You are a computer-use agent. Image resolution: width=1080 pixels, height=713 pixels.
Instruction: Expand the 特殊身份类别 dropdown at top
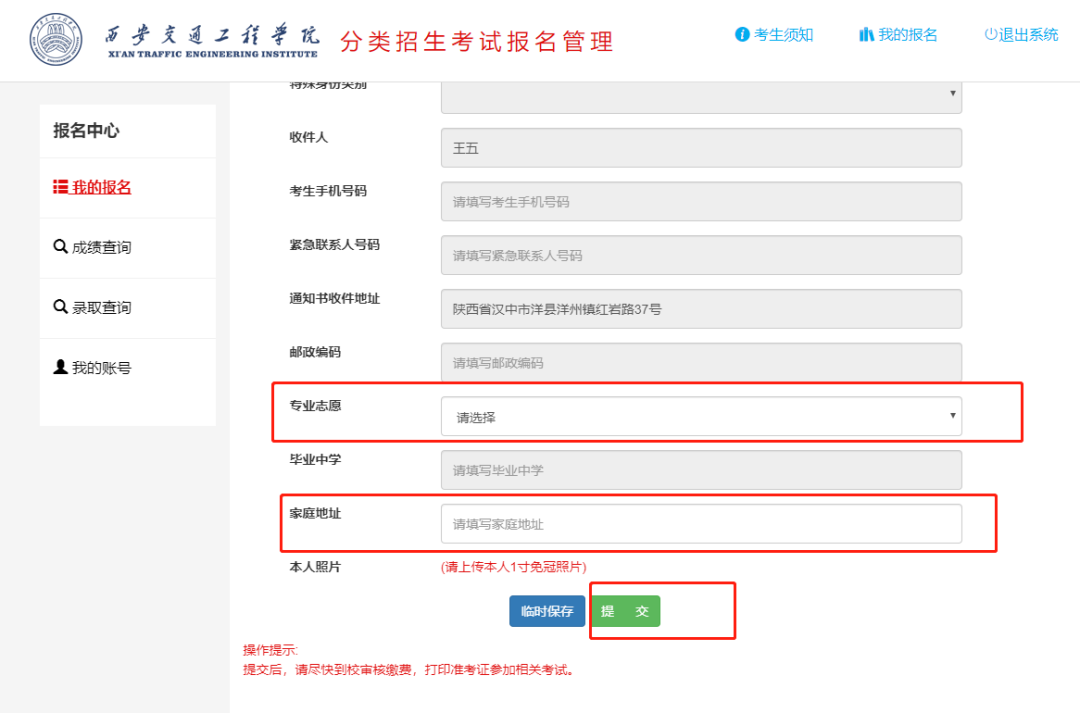point(701,94)
